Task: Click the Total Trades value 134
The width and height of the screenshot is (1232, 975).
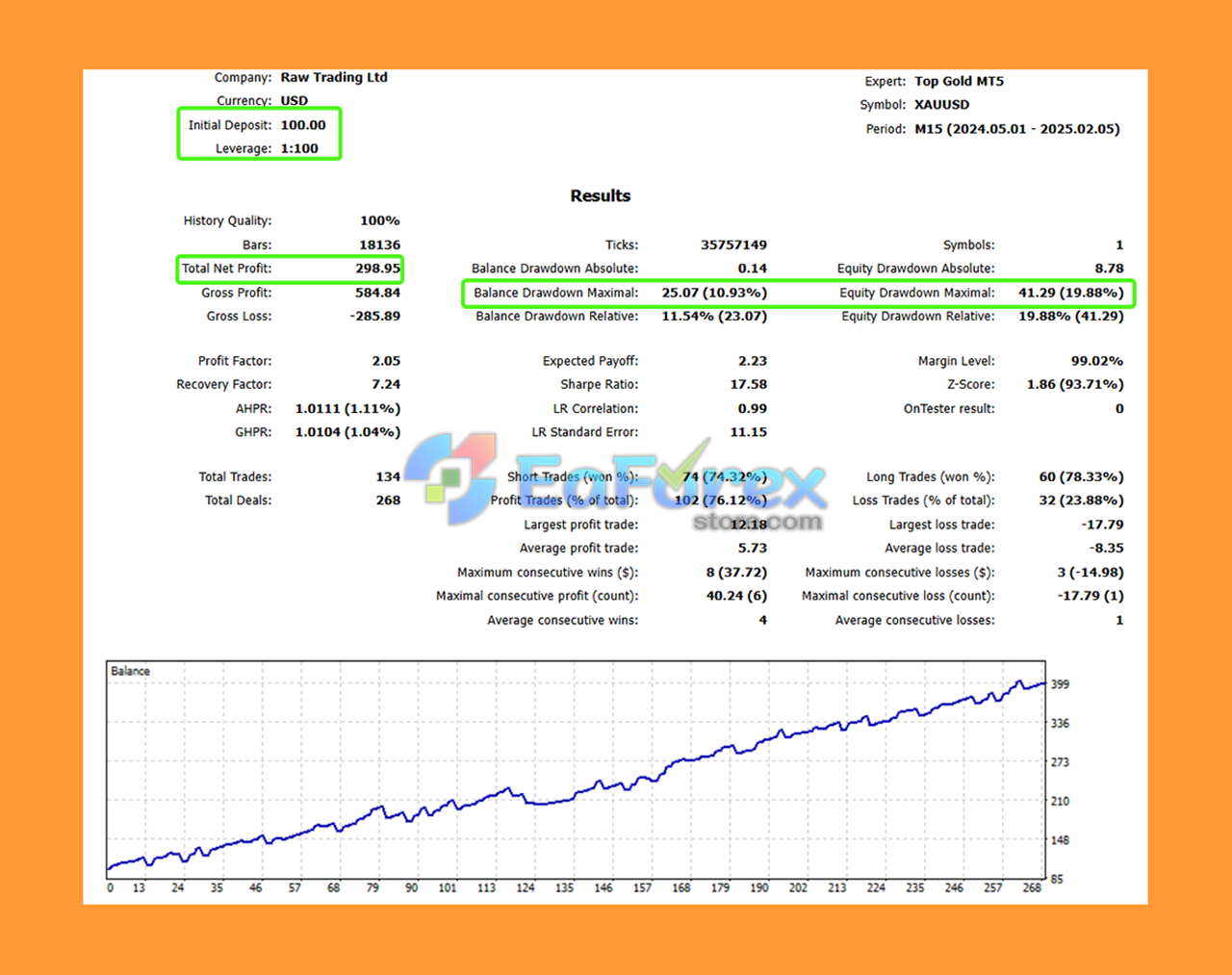Action: 388,476
